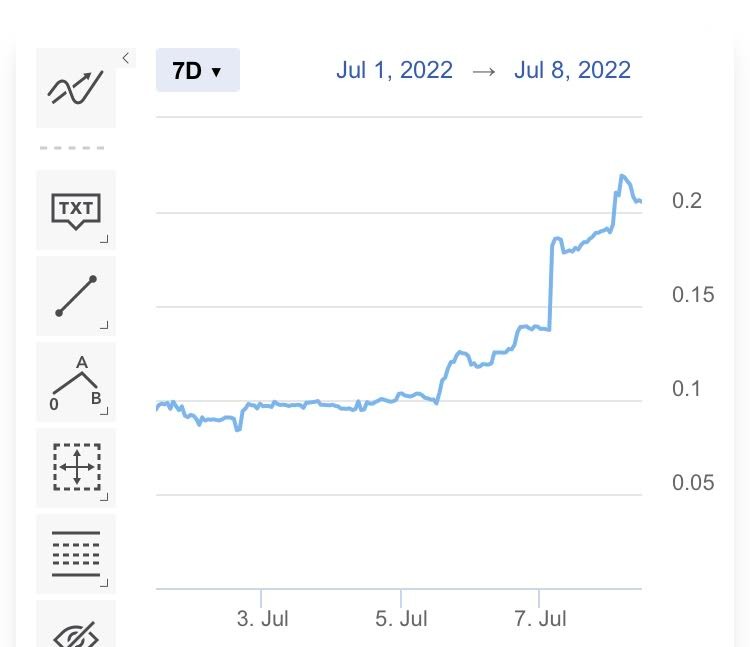Expand the TXT tool submenu corner arrow
750x647 pixels.
104,239
